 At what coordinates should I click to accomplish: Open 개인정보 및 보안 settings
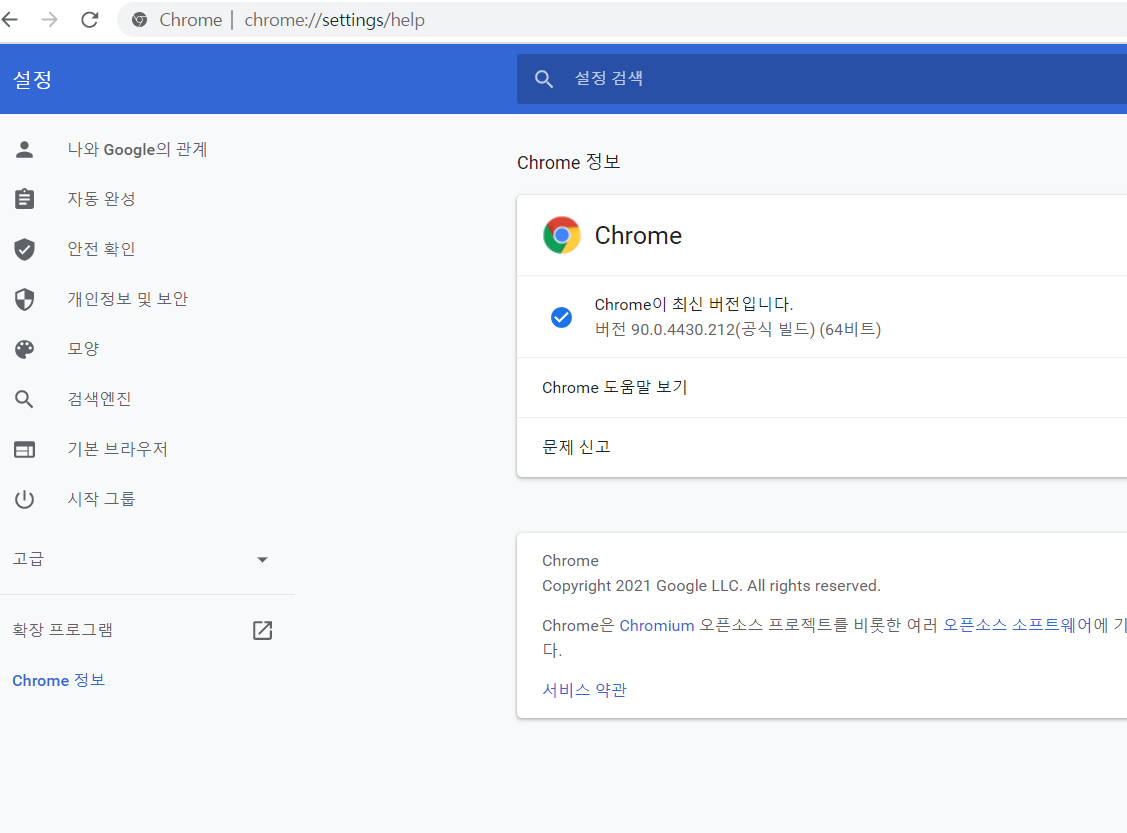(128, 299)
